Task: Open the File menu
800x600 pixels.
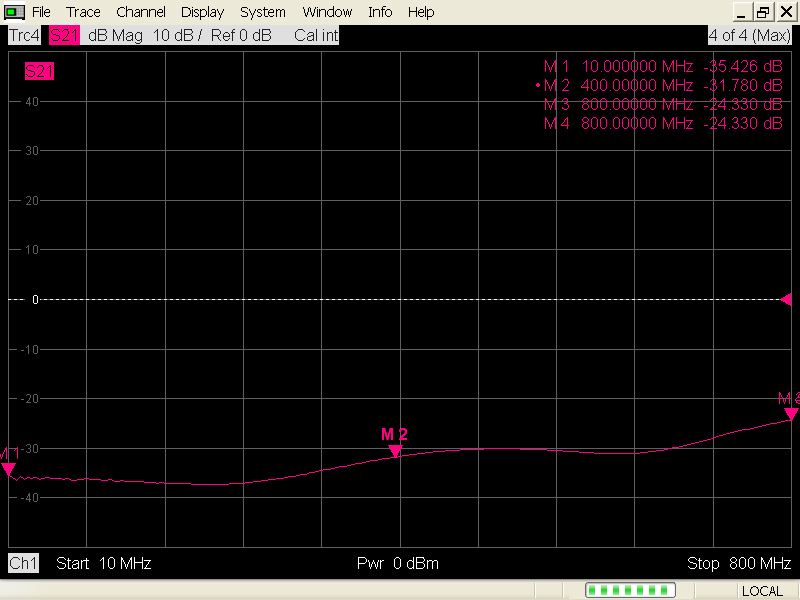Action: click(x=41, y=12)
